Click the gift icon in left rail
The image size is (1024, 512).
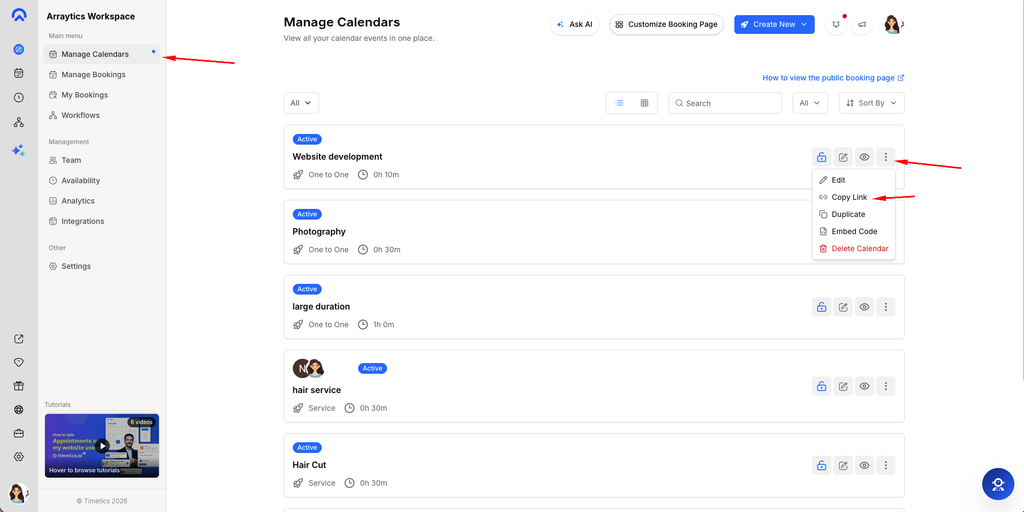click(18, 386)
